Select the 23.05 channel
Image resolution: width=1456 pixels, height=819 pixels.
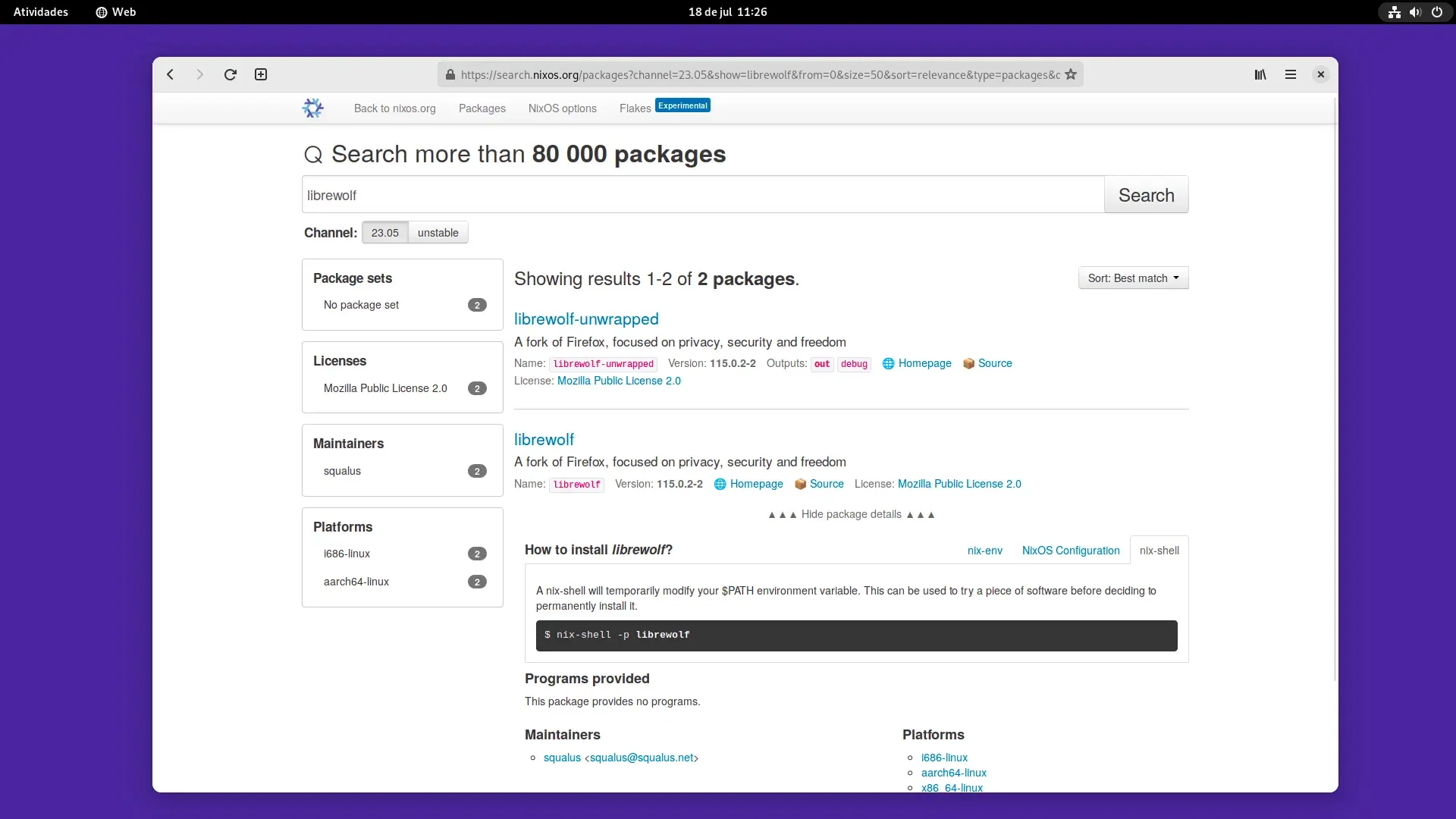point(385,233)
